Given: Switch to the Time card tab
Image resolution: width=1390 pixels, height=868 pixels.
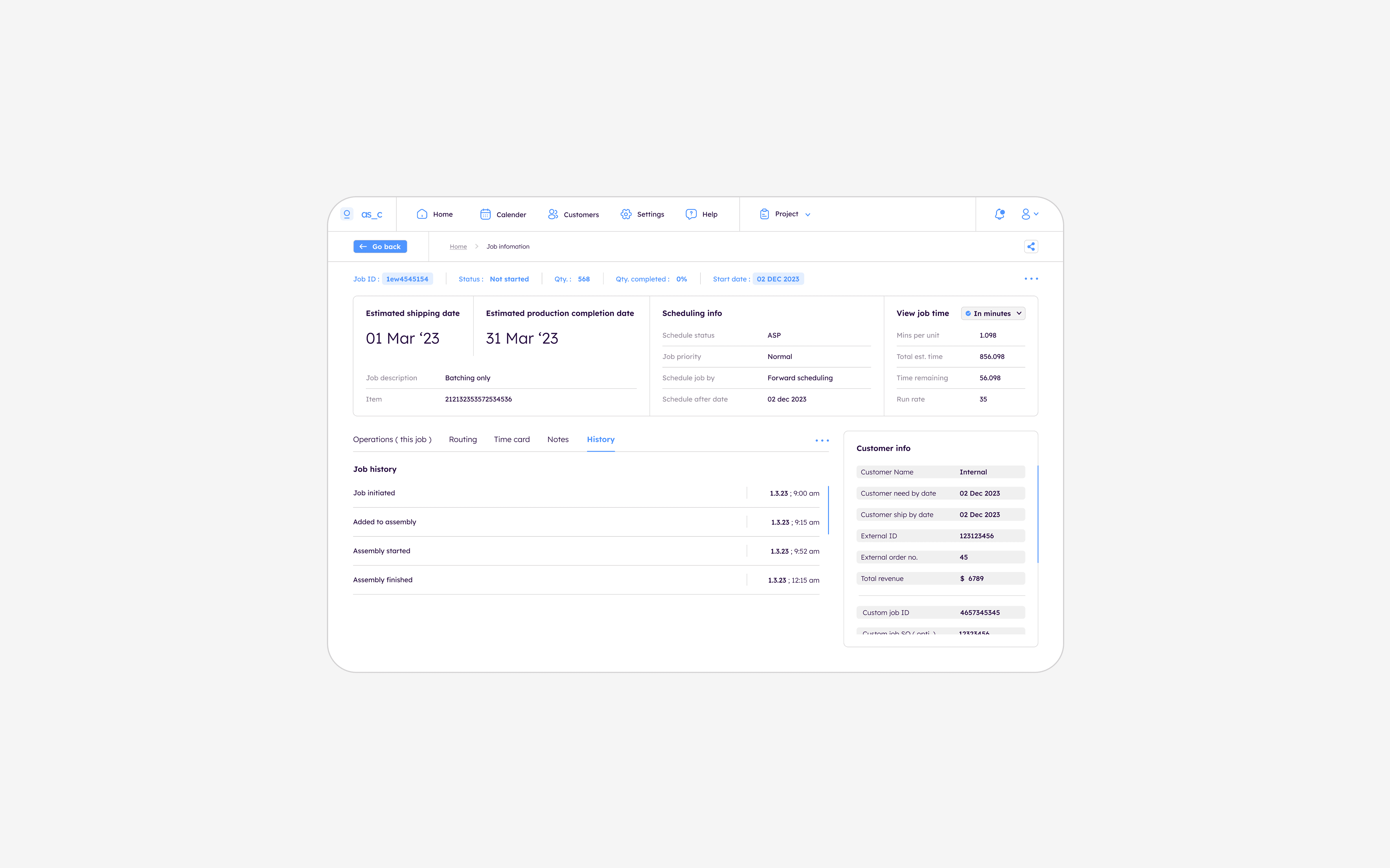Looking at the screenshot, I should pos(511,440).
